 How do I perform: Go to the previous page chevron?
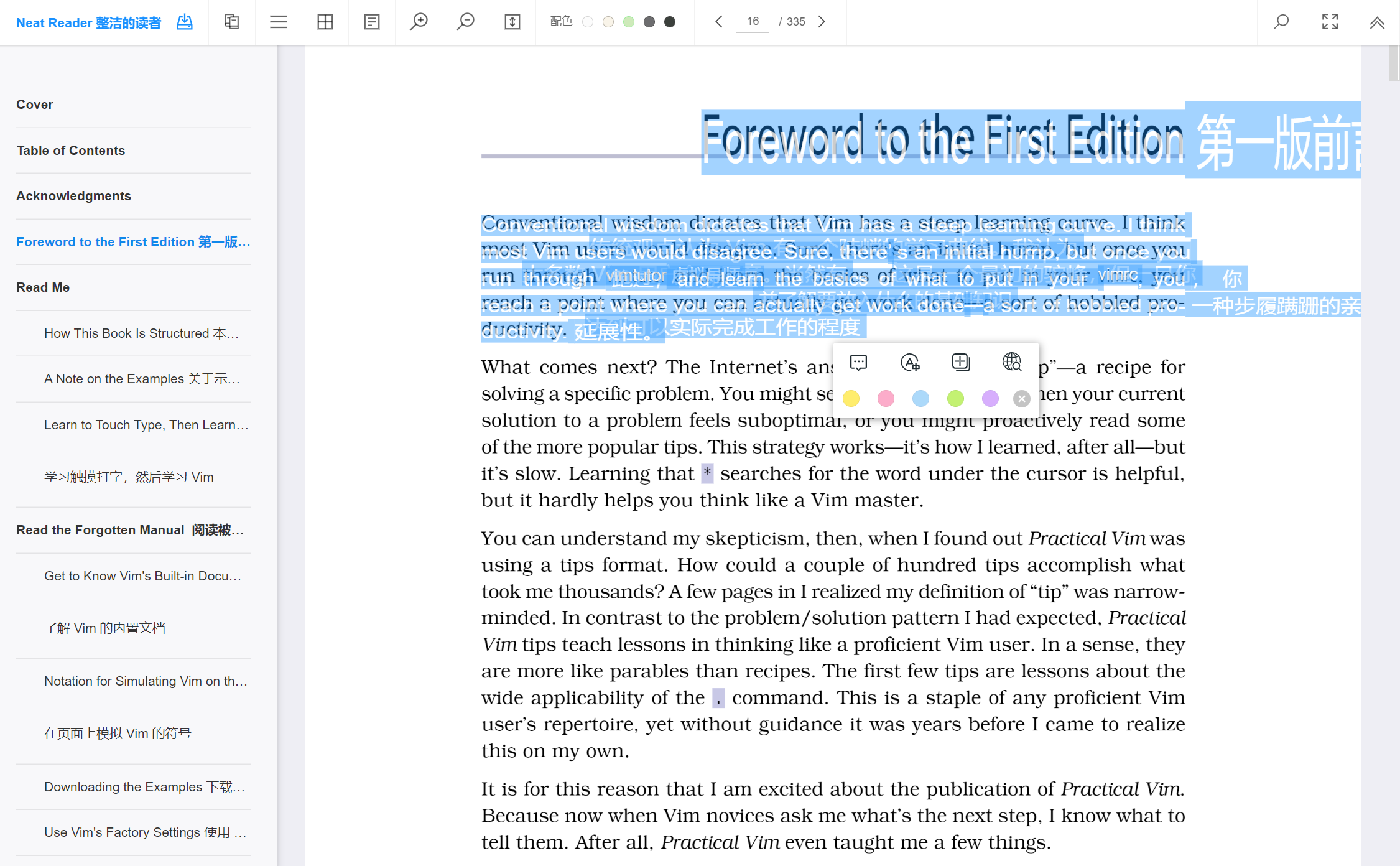tap(718, 22)
